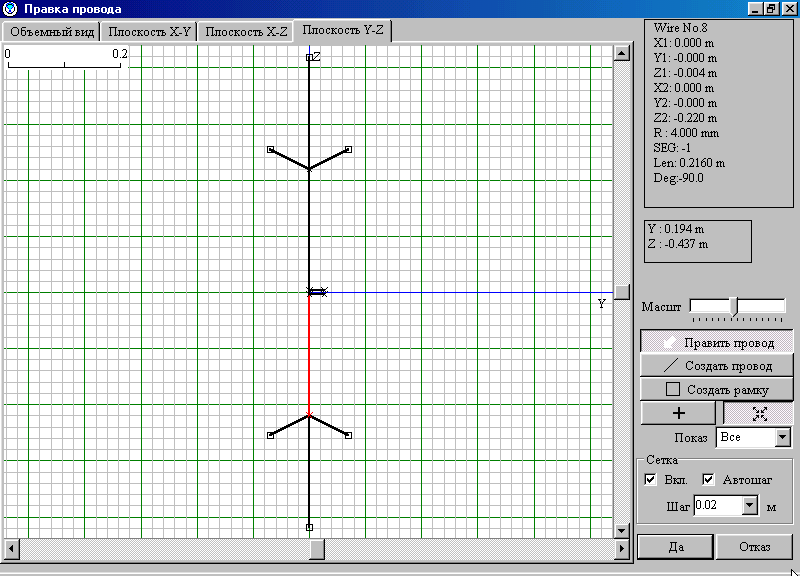800x576 pixels.
Task: Switch to the Объемный вид tab
Action: point(52,32)
